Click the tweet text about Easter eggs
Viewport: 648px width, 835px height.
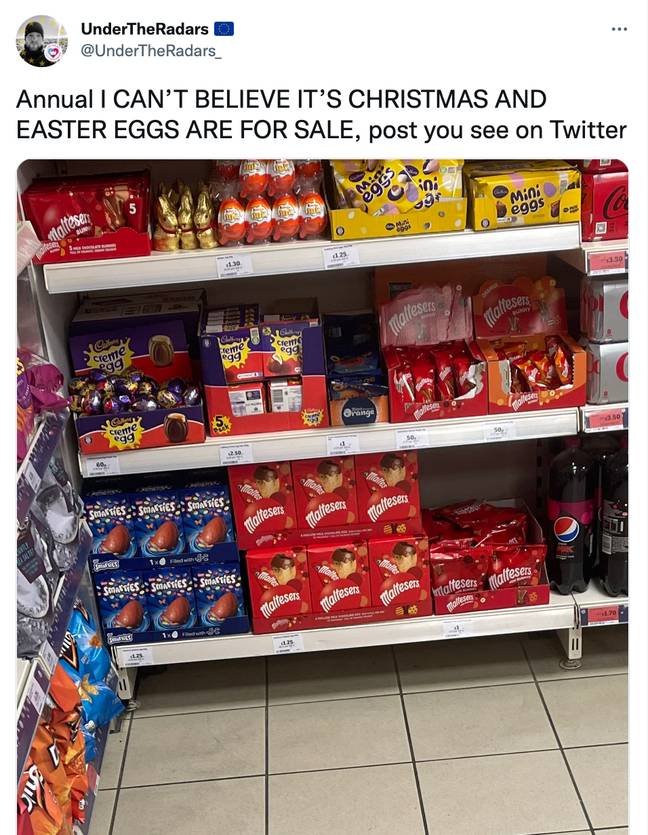pos(321,114)
